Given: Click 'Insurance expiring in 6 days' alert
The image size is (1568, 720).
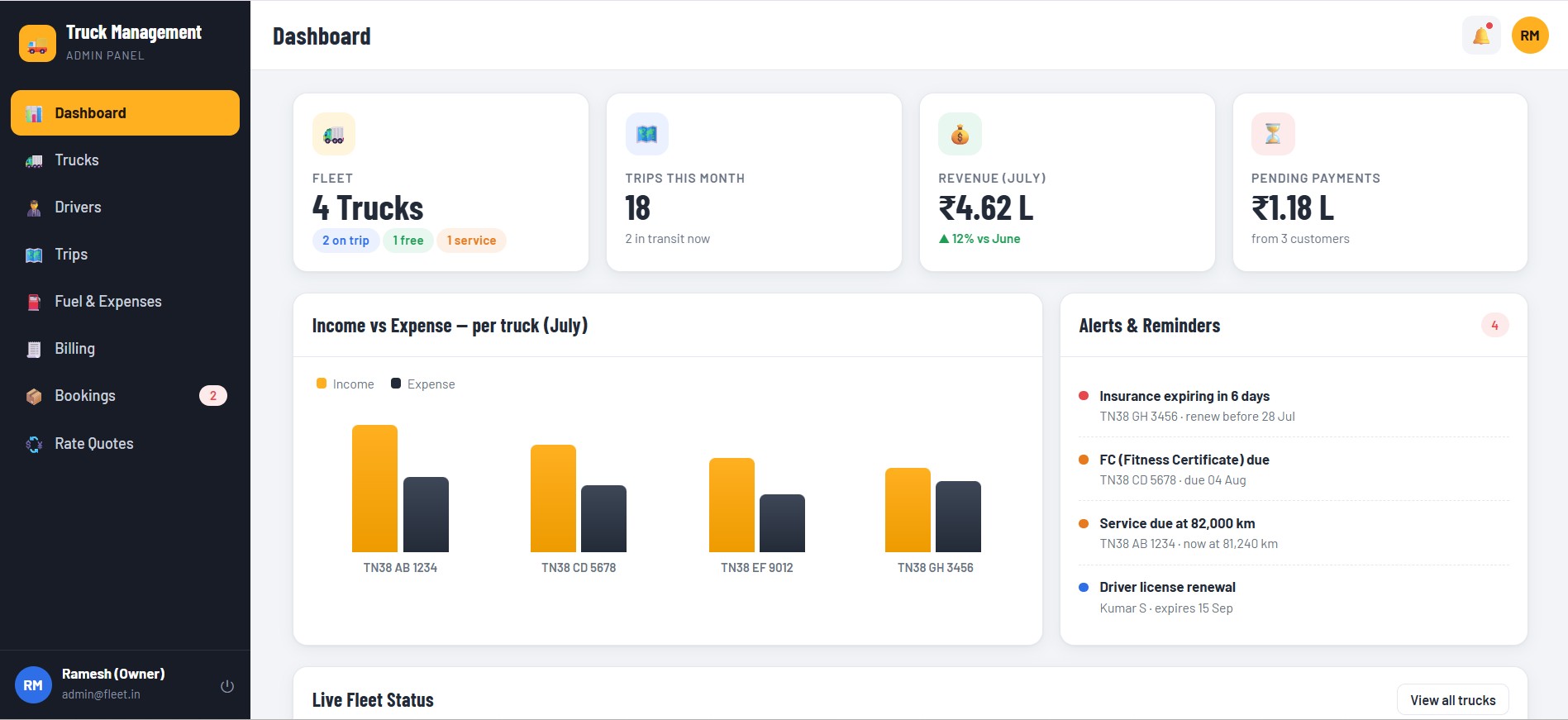Looking at the screenshot, I should [1184, 396].
